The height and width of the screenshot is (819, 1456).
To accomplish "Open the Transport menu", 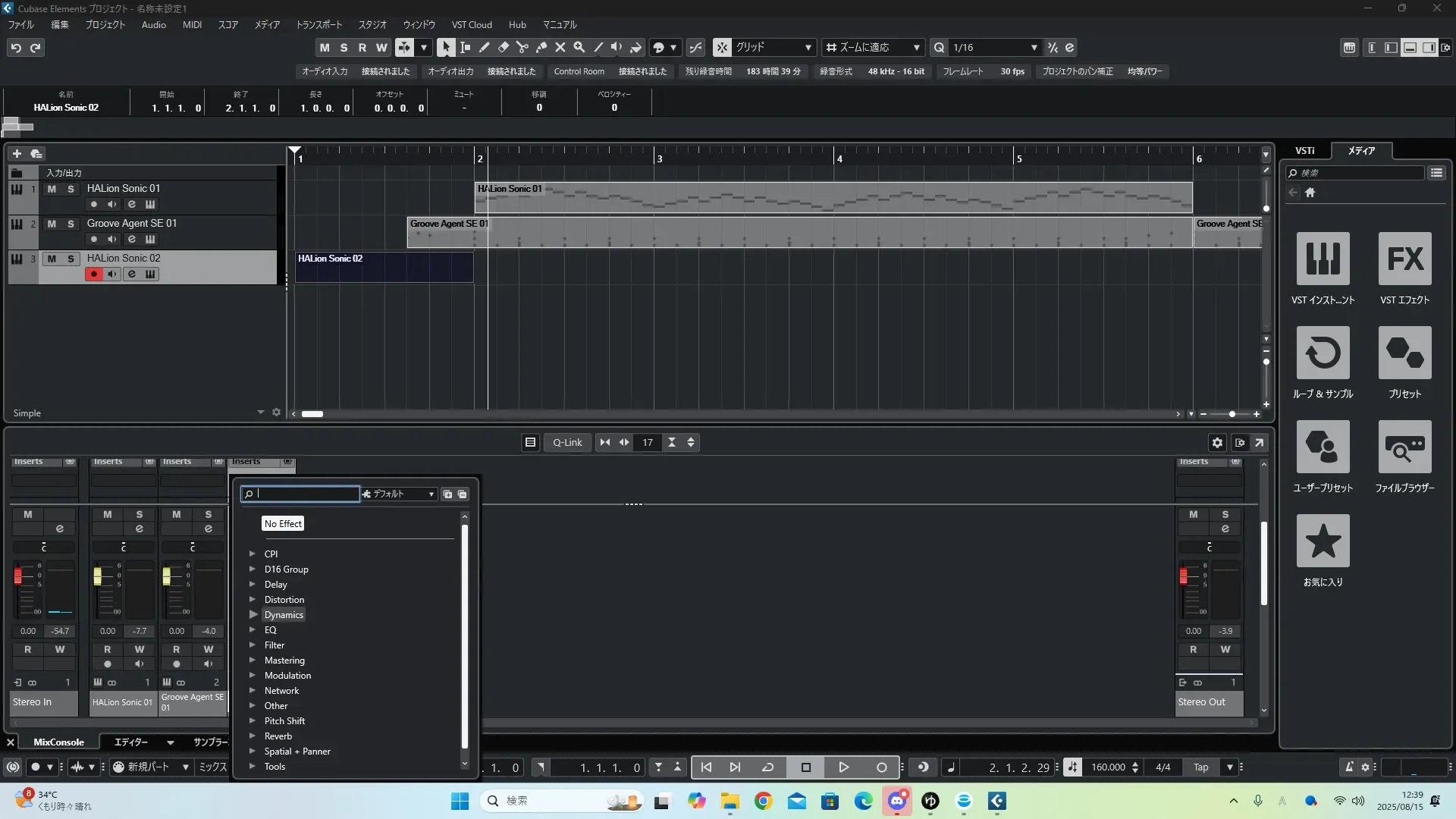I will [318, 25].
